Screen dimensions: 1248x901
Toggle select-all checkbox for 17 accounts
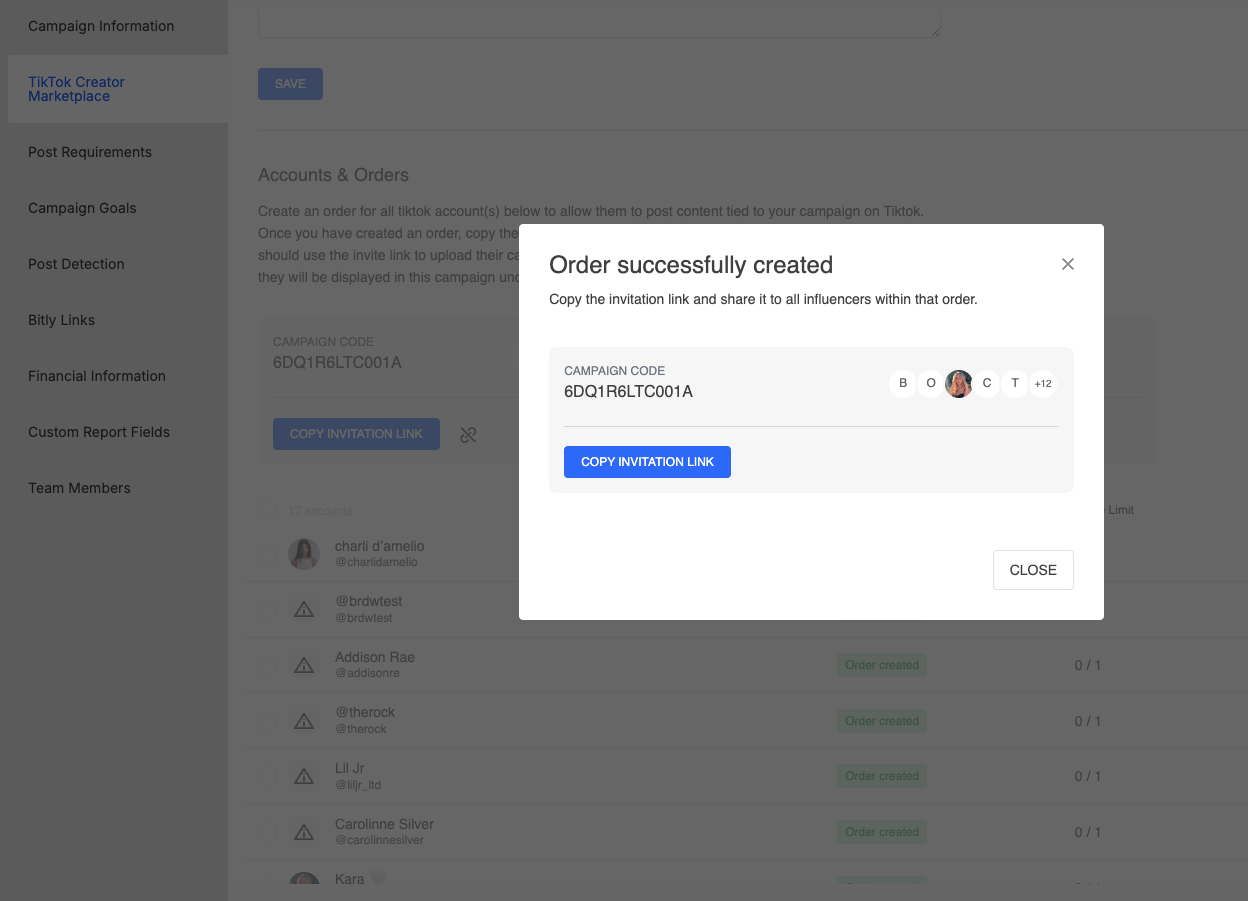[x=267, y=510]
